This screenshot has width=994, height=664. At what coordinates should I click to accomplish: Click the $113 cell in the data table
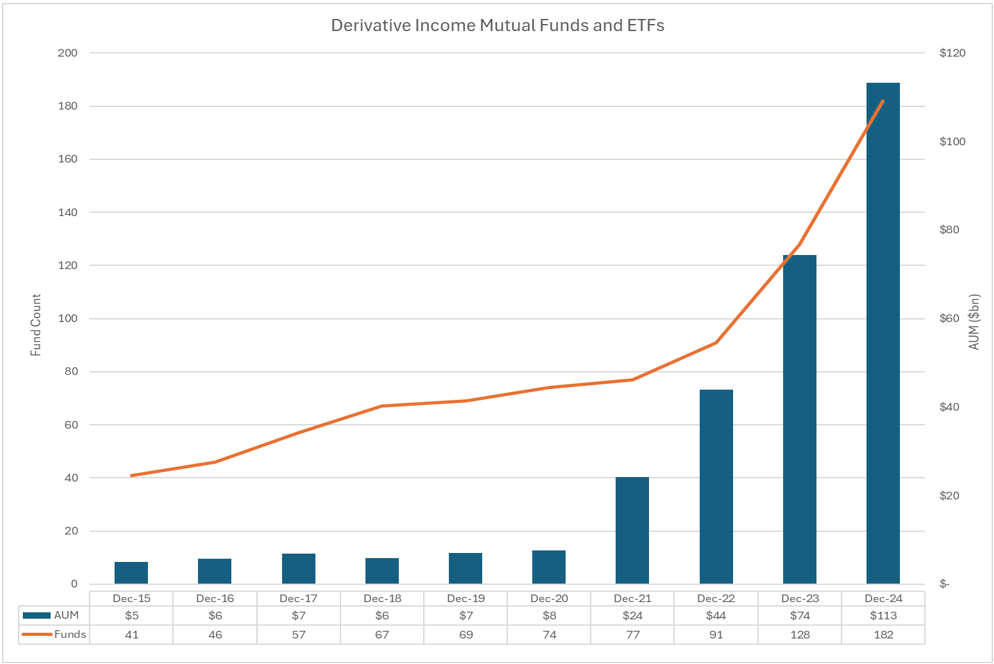[883, 615]
